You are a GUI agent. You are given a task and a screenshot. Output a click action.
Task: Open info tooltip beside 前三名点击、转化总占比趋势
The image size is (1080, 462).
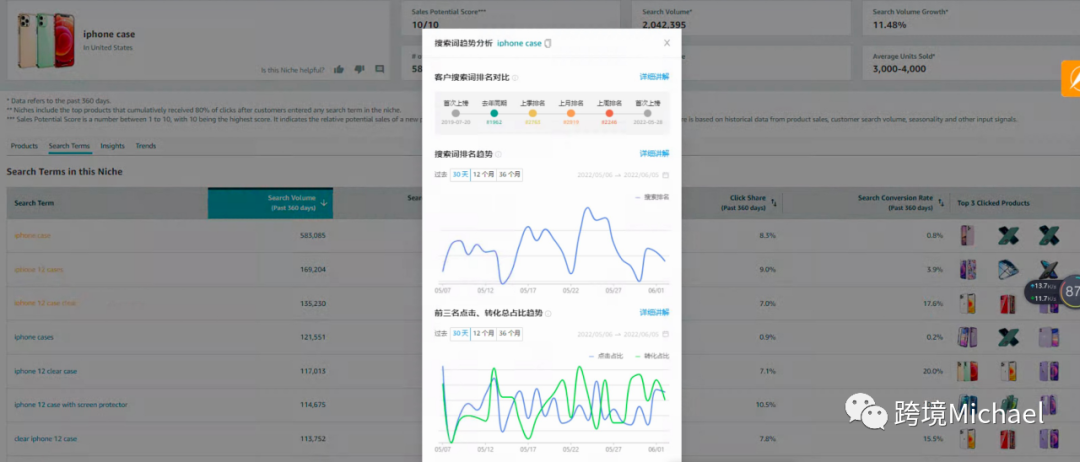548,313
